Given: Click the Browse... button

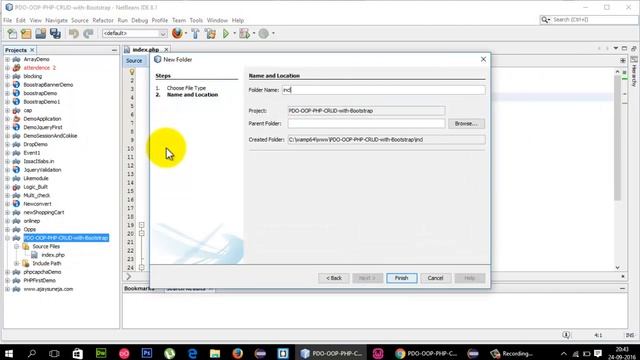Looking at the screenshot, I should (x=466, y=123).
